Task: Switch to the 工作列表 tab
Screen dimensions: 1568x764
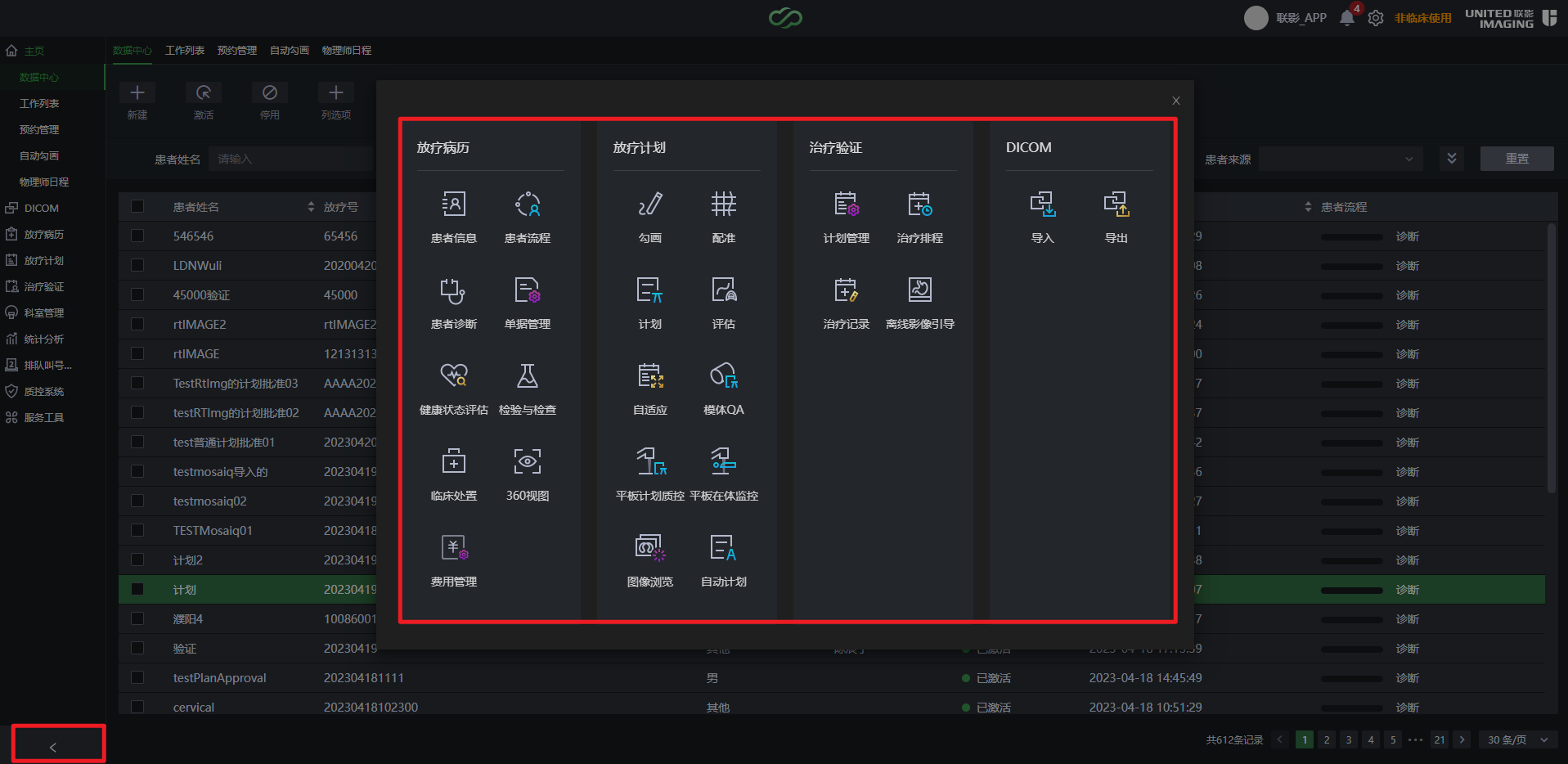Action: (x=185, y=51)
